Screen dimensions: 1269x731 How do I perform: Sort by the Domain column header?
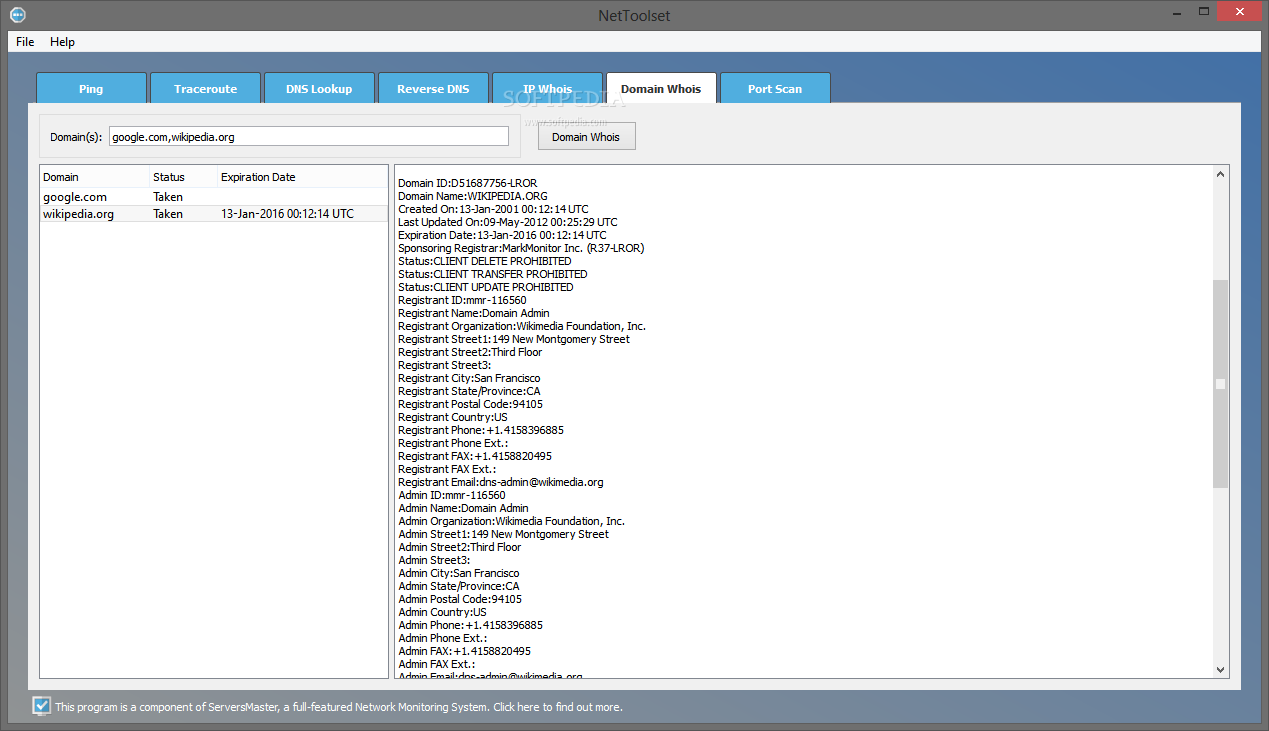point(95,177)
